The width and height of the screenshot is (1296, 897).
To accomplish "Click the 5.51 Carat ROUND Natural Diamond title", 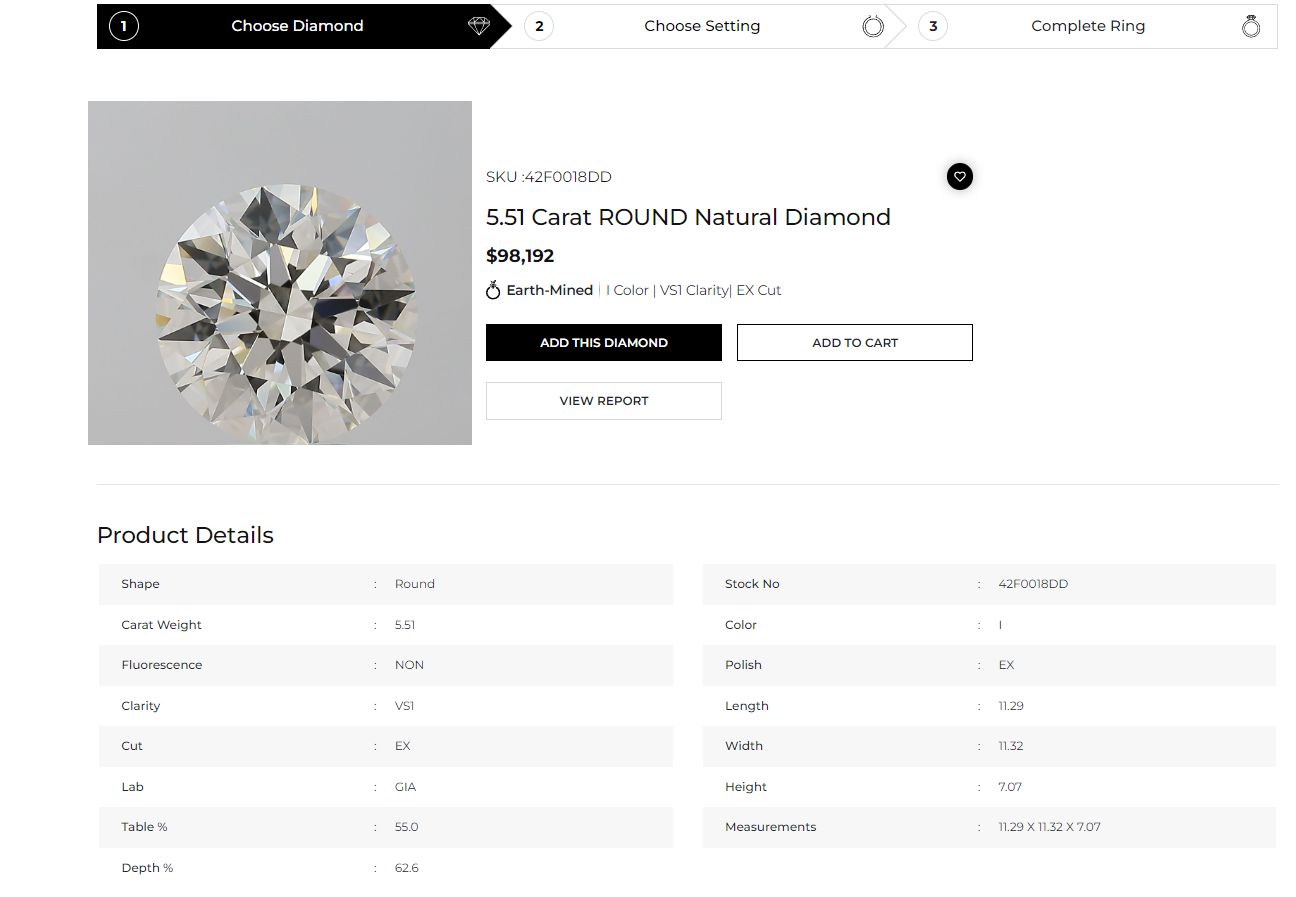I will 688,217.
